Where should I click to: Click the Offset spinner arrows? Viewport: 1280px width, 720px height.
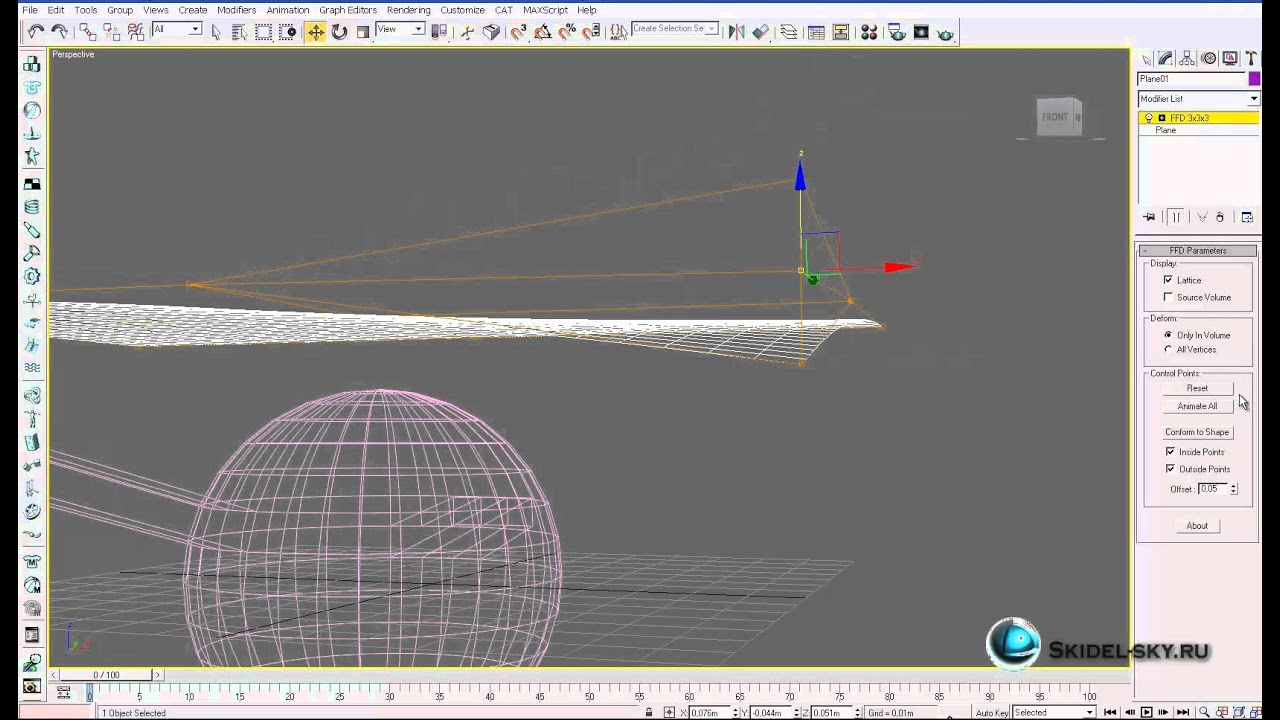pyautogui.click(x=1233, y=489)
